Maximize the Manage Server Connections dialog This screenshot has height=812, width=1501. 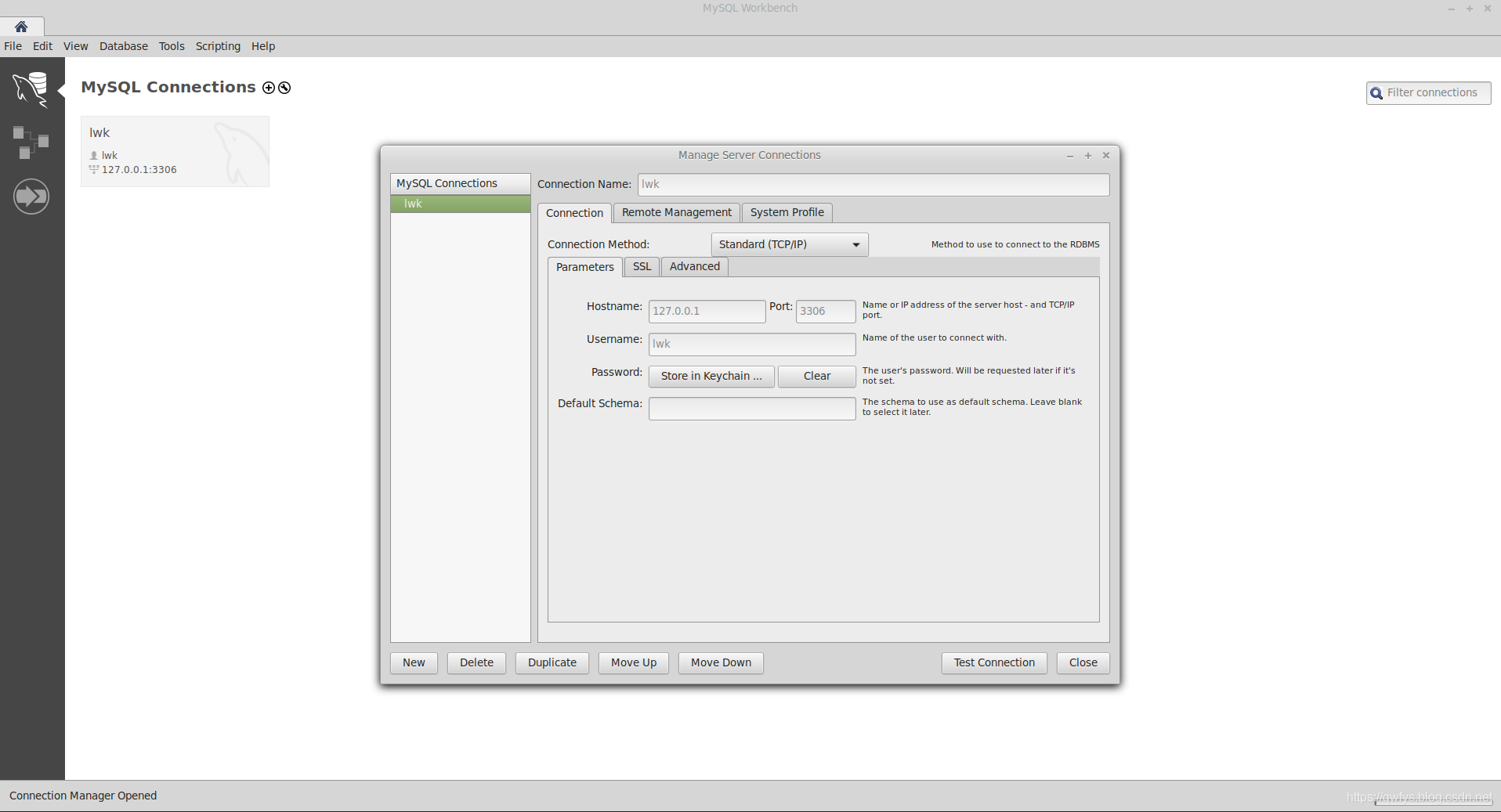pos(1088,155)
